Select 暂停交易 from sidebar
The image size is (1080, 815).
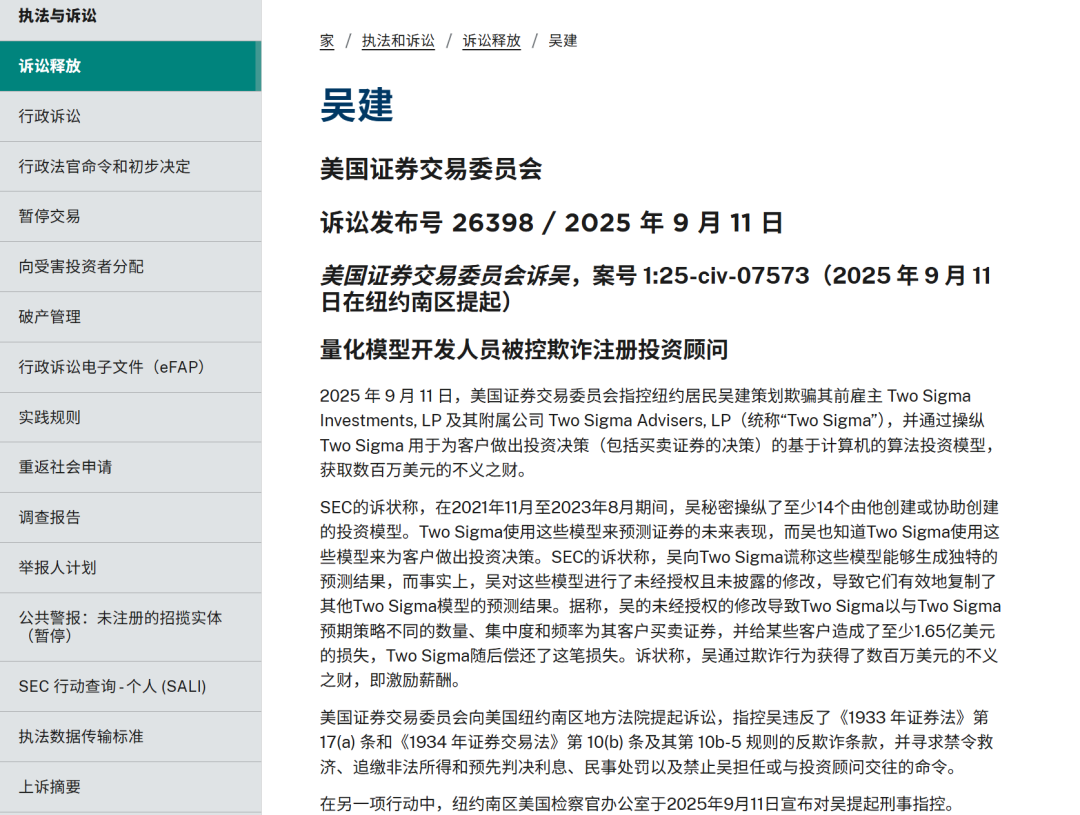[130, 216]
